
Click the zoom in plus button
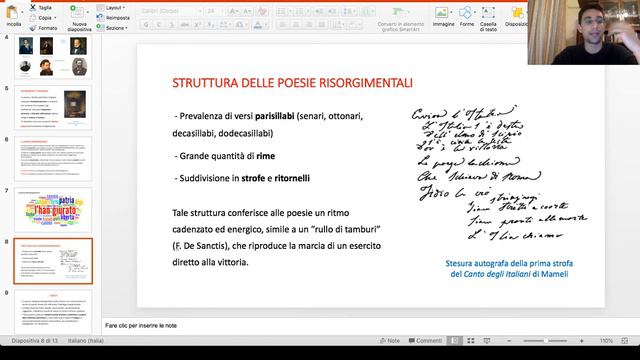(581, 340)
